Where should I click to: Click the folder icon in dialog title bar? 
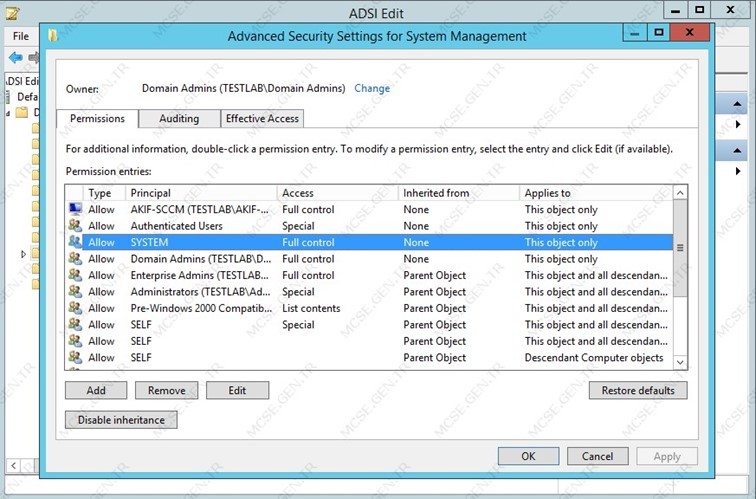point(53,35)
